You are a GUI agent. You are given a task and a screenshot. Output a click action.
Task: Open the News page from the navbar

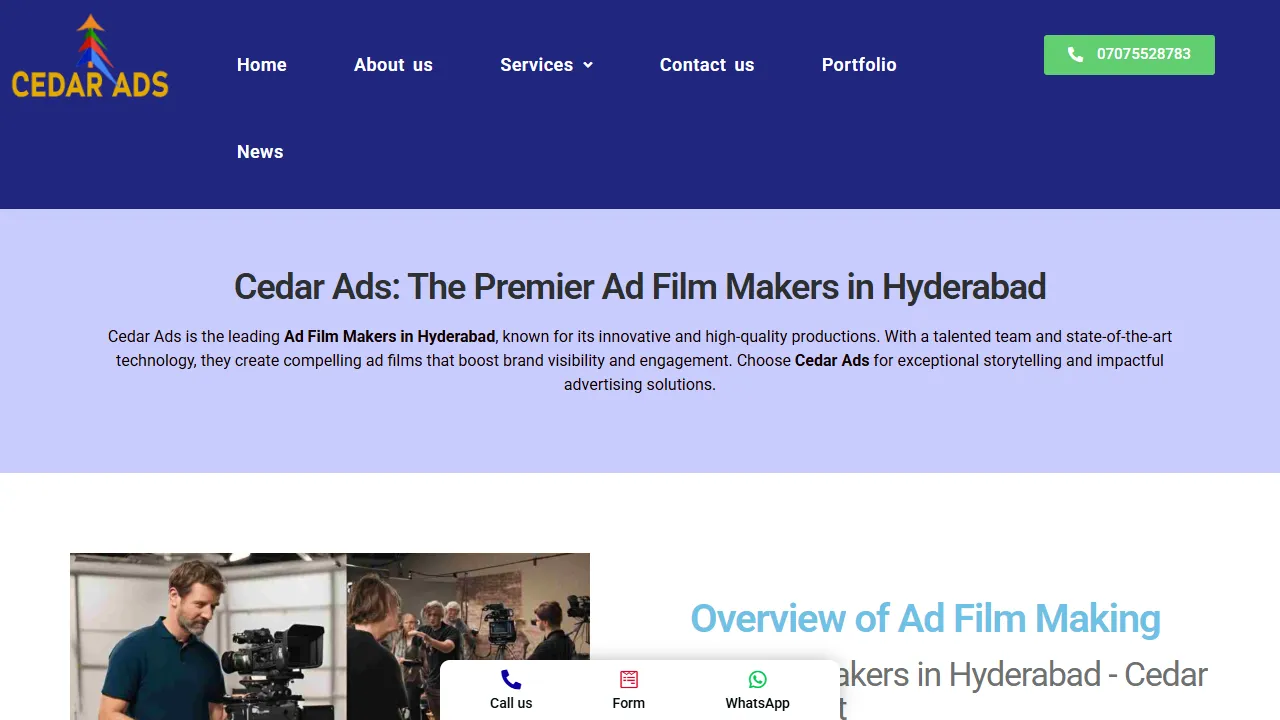click(260, 151)
